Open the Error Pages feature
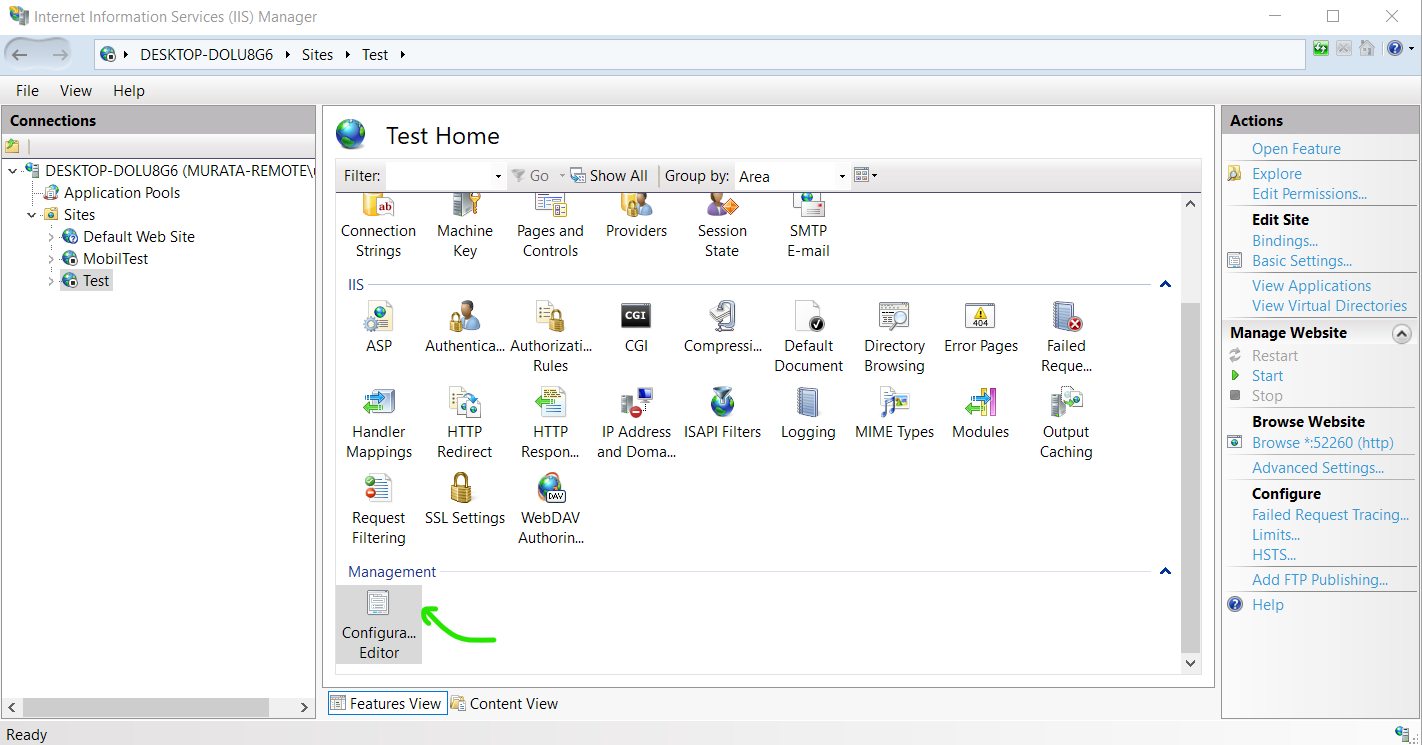The width and height of the screenshot is (1422, 745). pyautogui.click(x=980, y=327)
